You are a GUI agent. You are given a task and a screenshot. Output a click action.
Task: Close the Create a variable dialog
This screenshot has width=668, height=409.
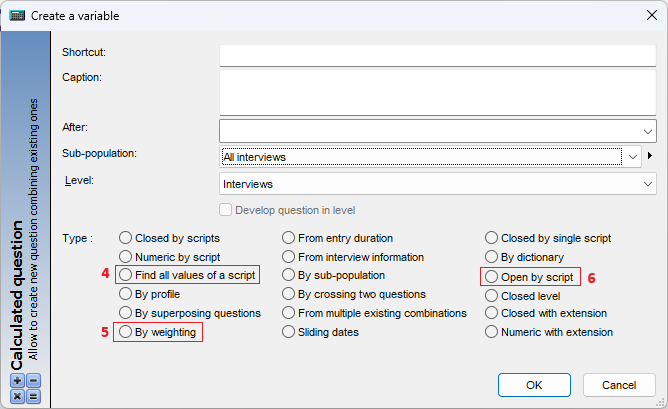[x=652, y=15]
